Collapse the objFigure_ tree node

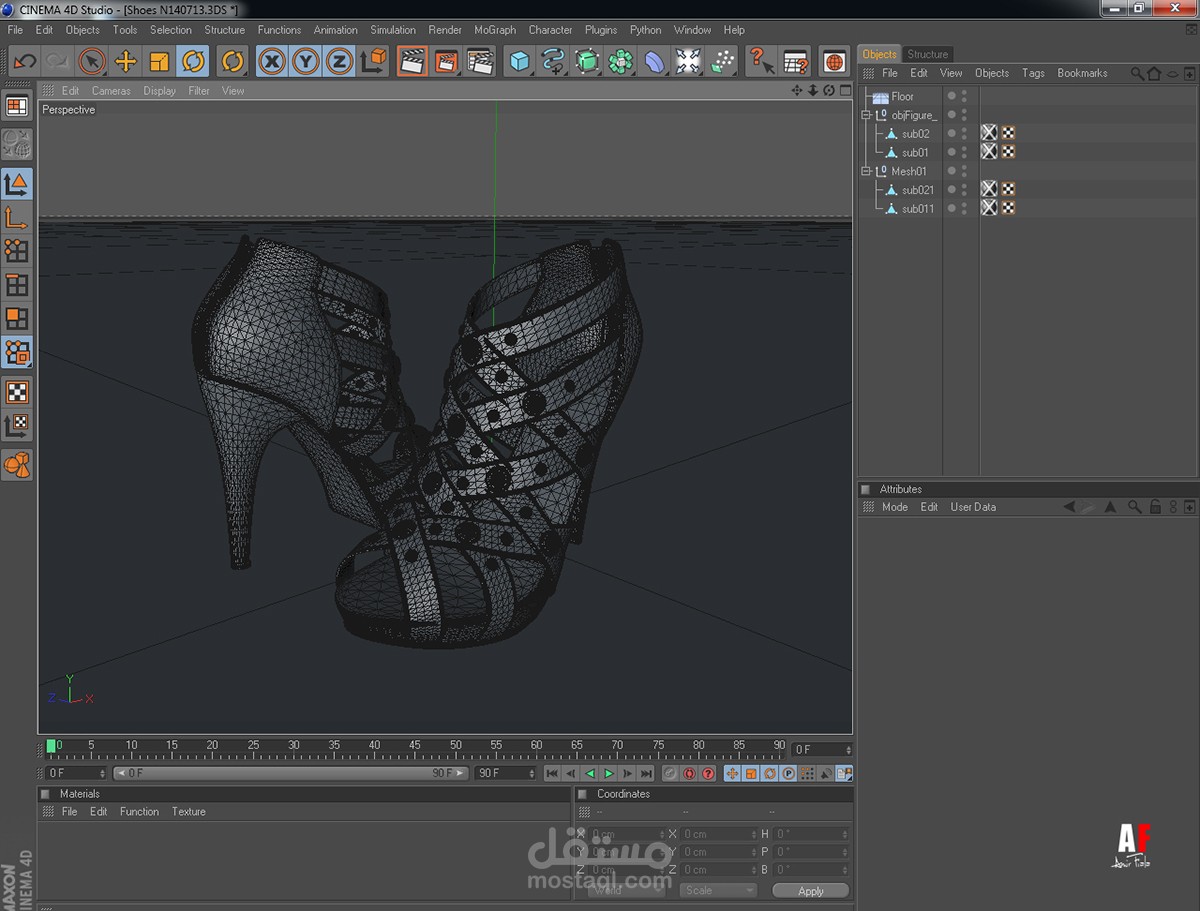(x=867, y=115)
